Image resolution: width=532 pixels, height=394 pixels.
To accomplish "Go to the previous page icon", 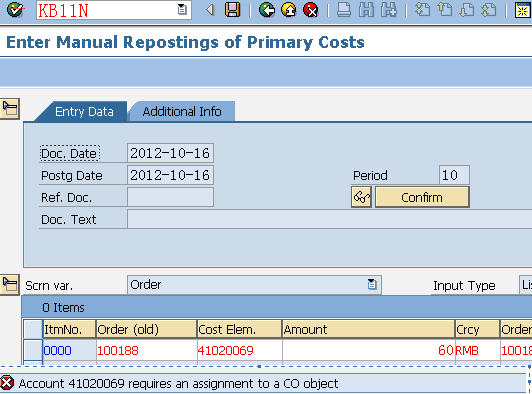I will coord(445,10).
